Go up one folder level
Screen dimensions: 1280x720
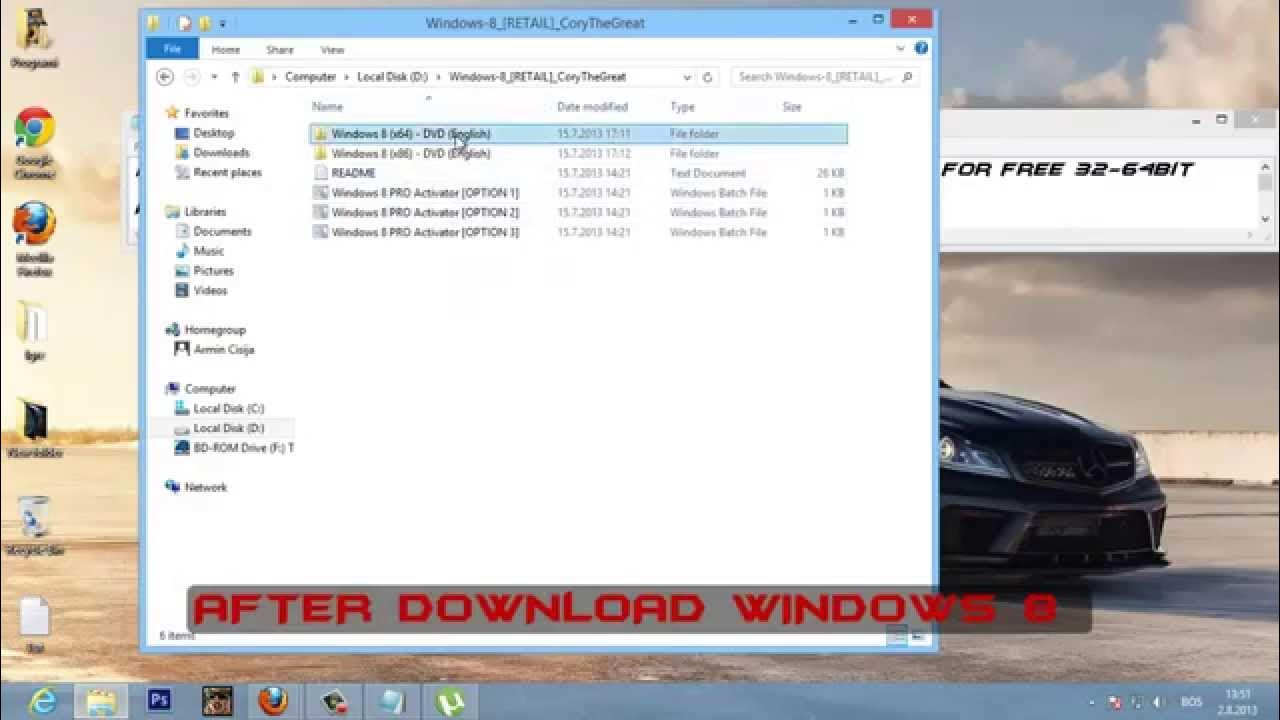(x=235, y=77)
